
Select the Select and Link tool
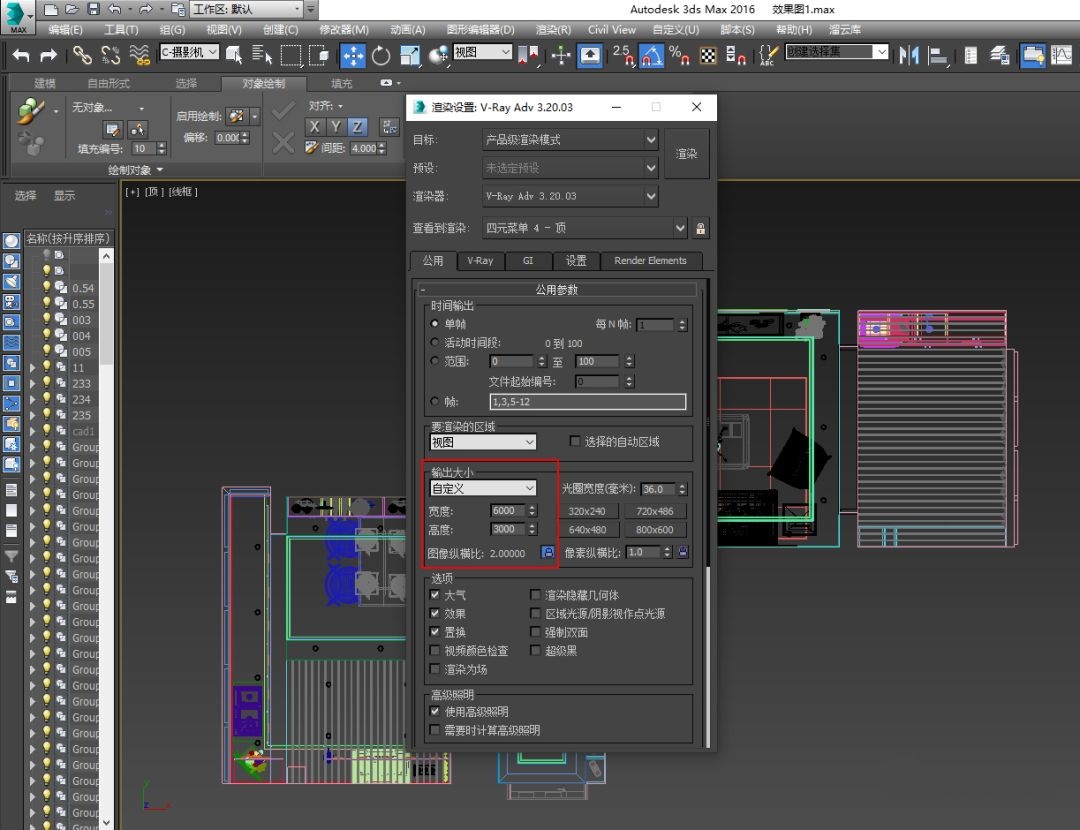pos(82,55)
